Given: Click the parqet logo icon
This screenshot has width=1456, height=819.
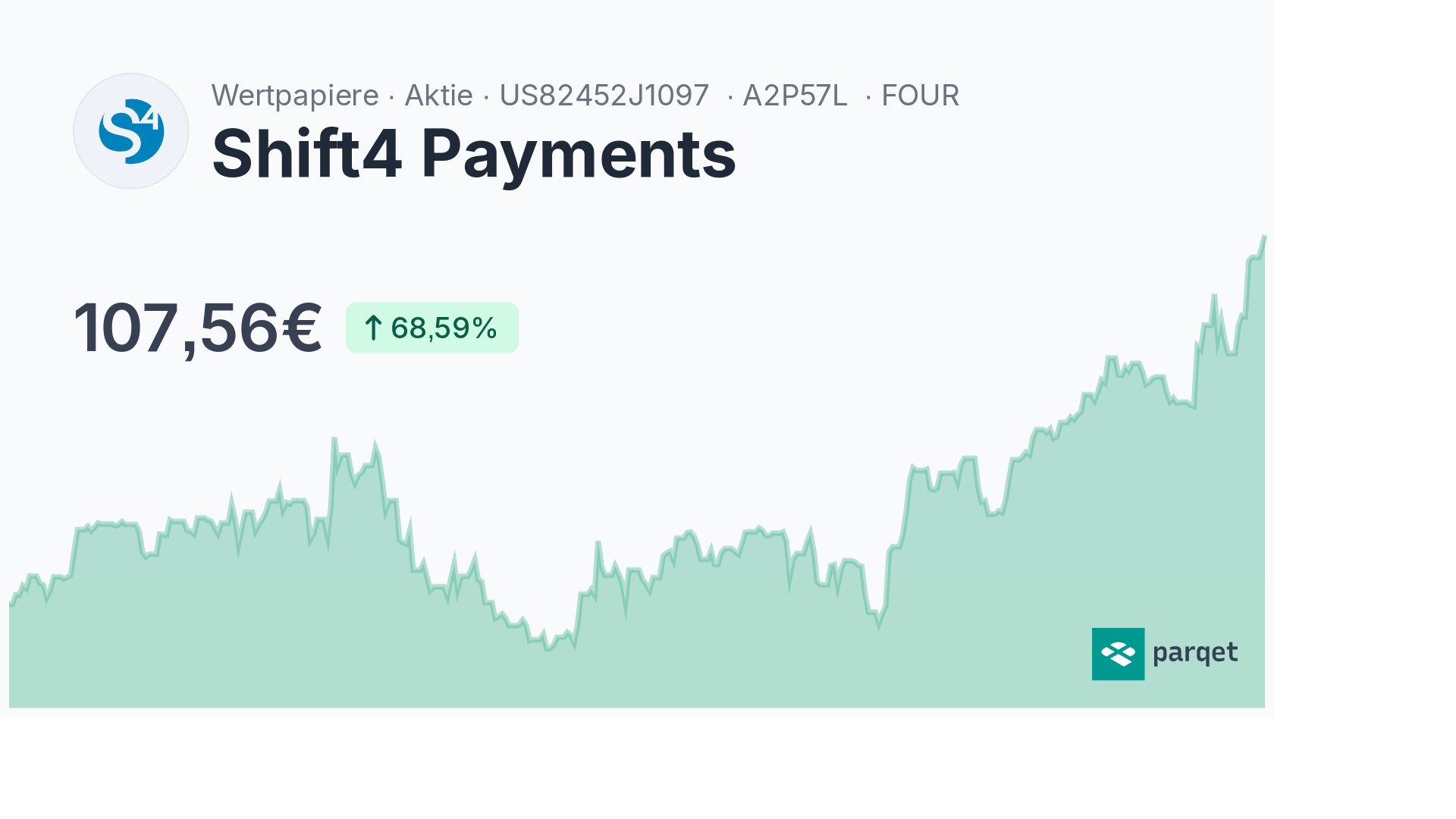Looking at the screenshot, I should 1118,654.
